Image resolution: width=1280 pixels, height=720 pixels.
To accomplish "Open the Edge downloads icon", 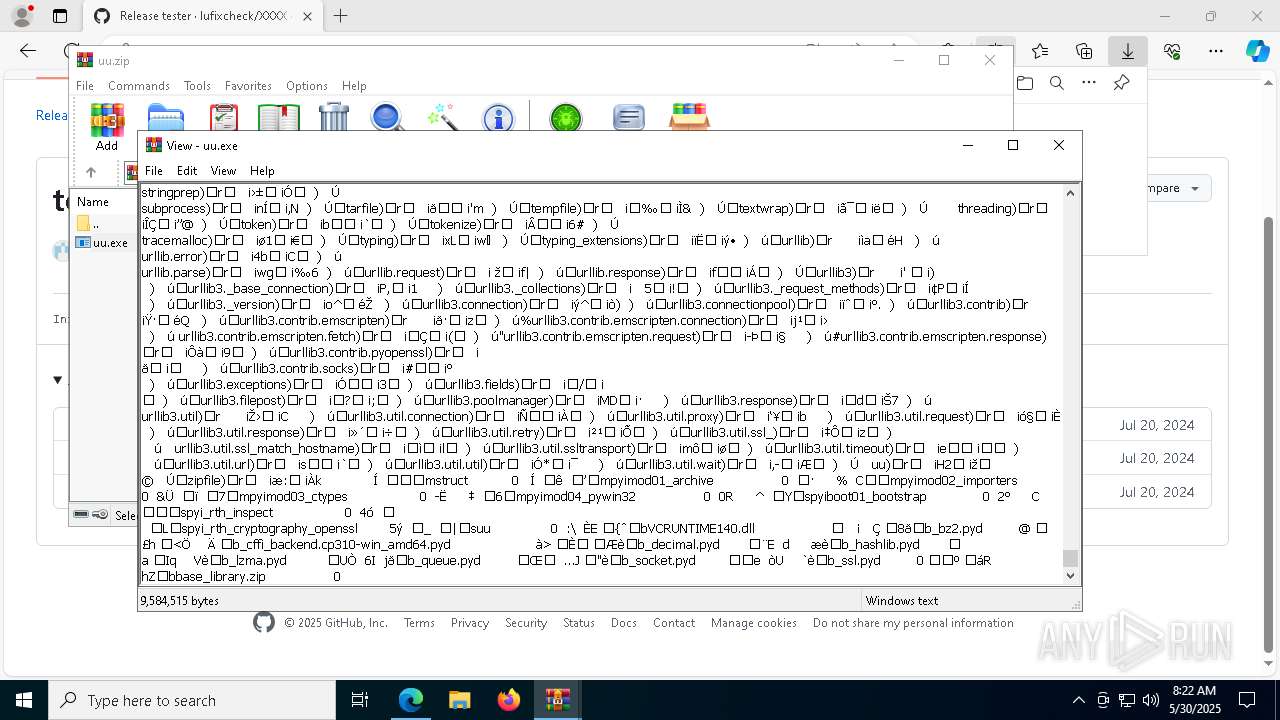I will pos(1127,51).
